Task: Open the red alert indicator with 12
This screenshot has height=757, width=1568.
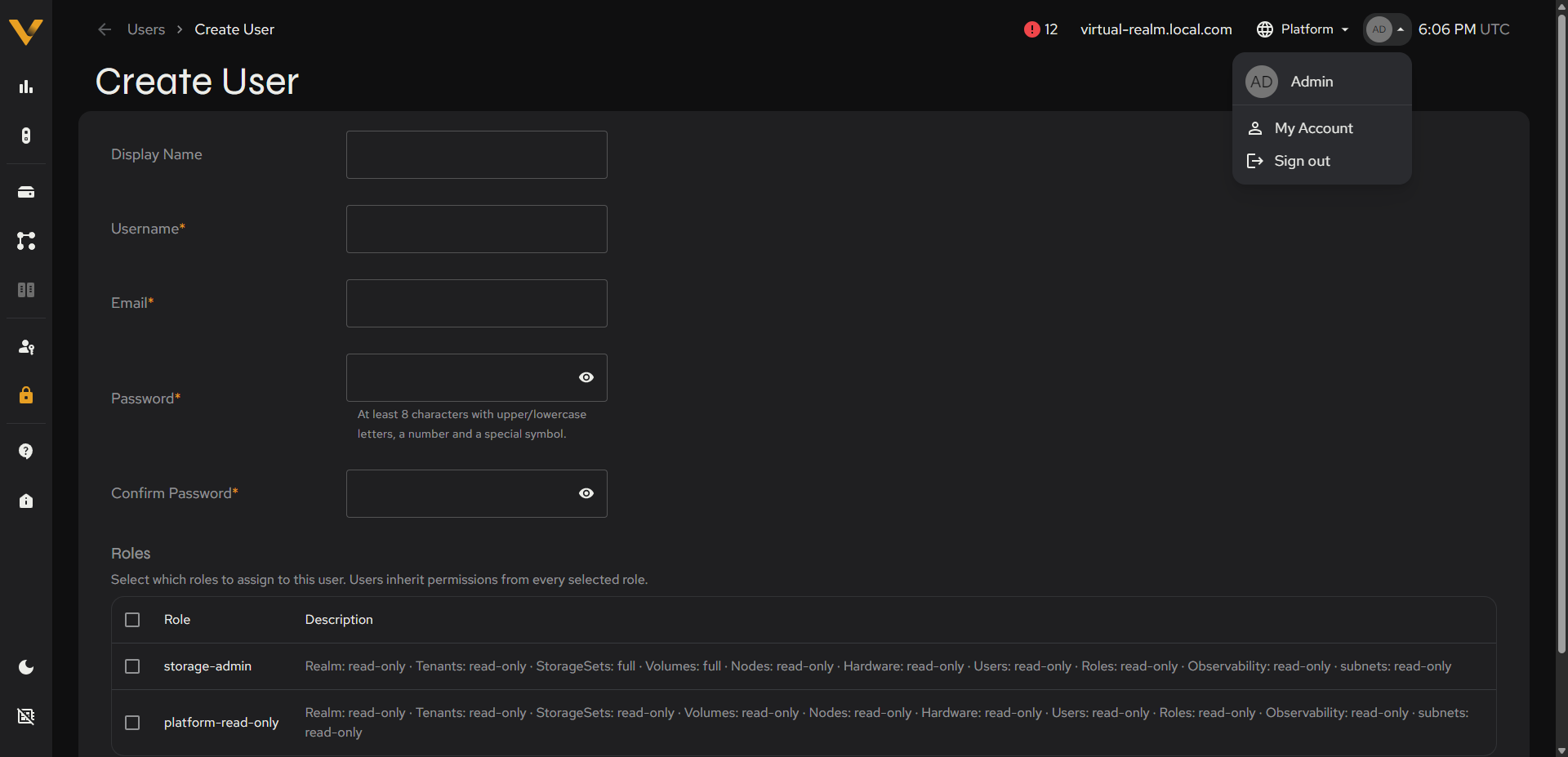Action: coord(1040,29)
